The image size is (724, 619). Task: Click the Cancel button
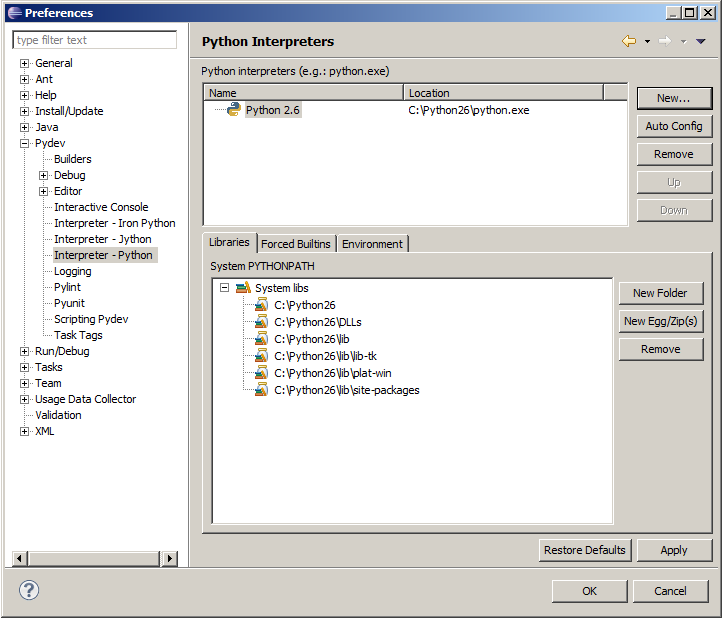pos(670,591)
